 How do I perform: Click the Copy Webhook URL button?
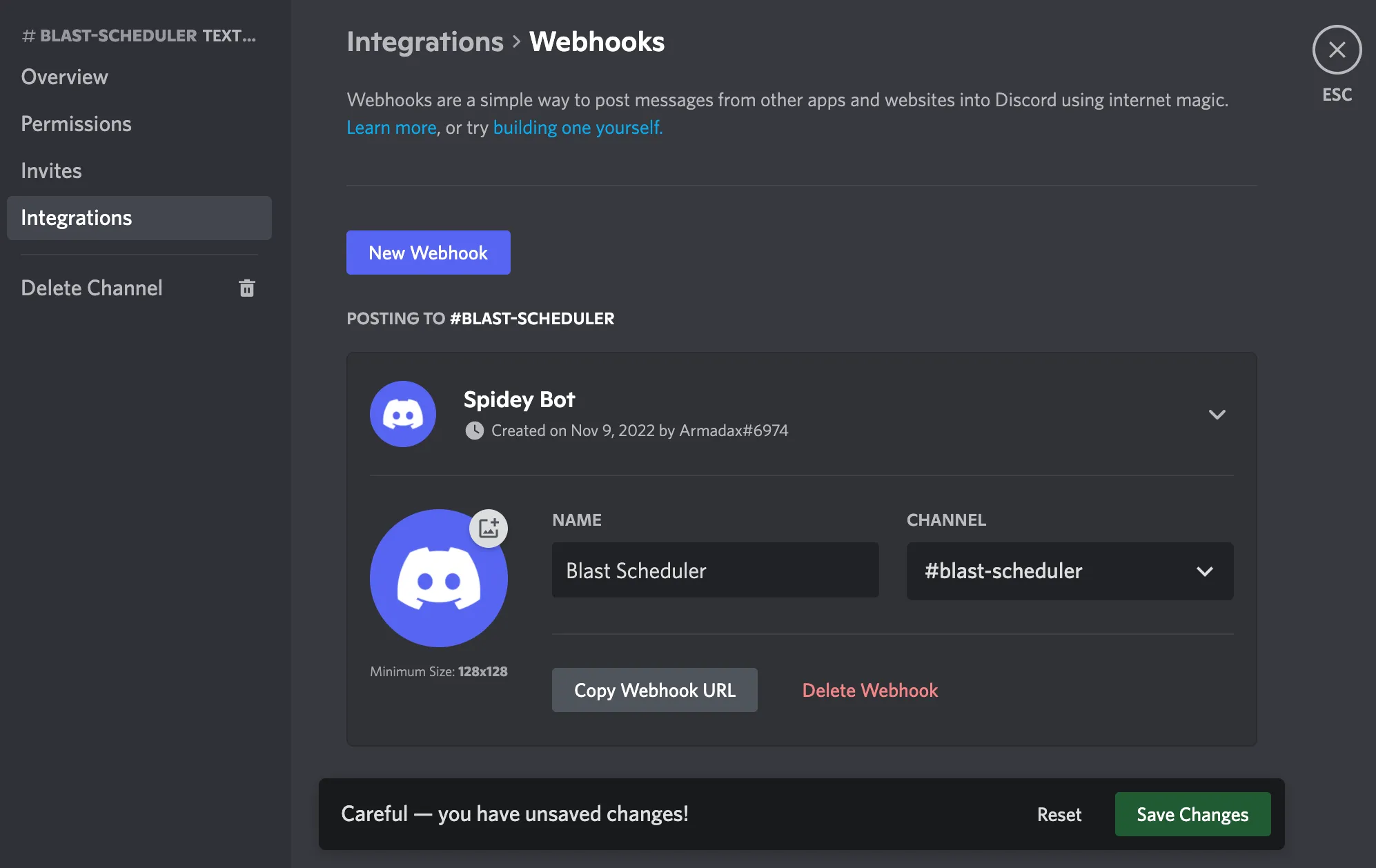click(x=655, y=690)
